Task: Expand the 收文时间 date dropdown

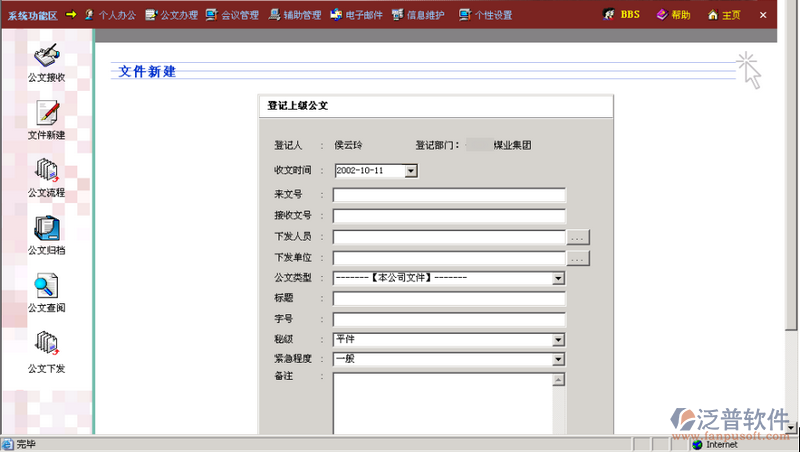Action: point(410,171)
